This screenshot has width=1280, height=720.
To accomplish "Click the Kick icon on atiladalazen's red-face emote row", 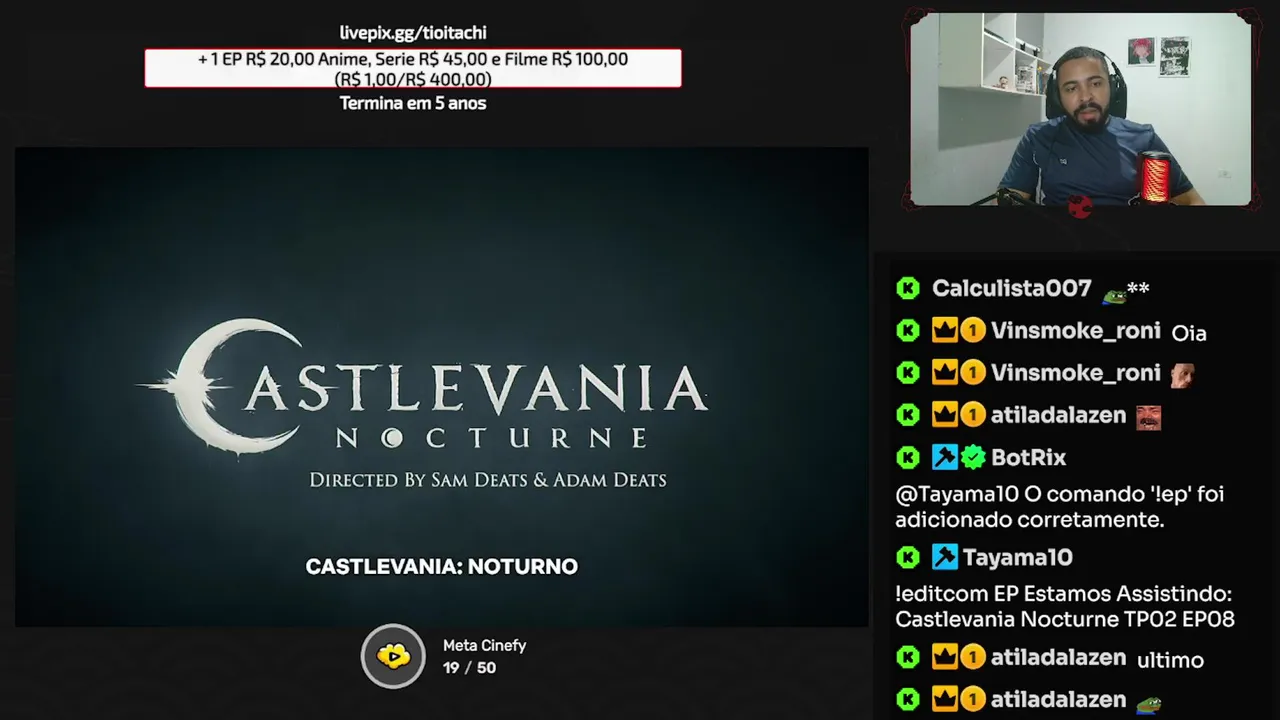I will coord(908,415).
